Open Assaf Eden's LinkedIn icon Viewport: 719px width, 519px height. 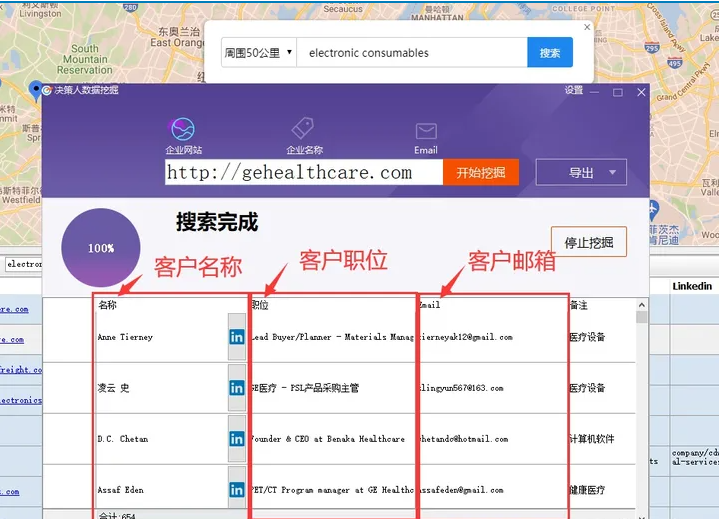237,490
